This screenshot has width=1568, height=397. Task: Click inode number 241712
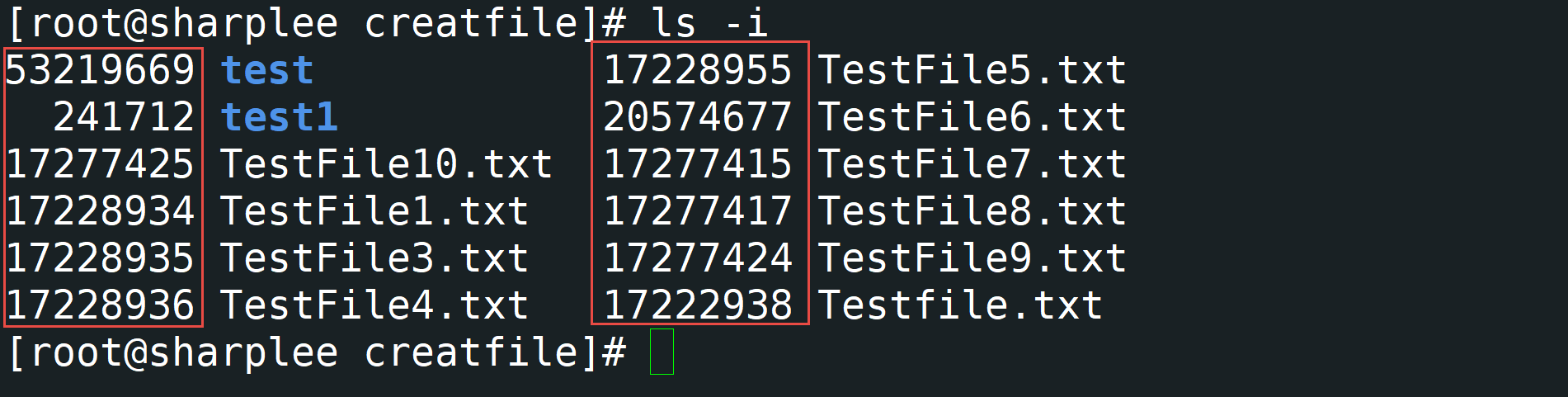coord(124,117)
